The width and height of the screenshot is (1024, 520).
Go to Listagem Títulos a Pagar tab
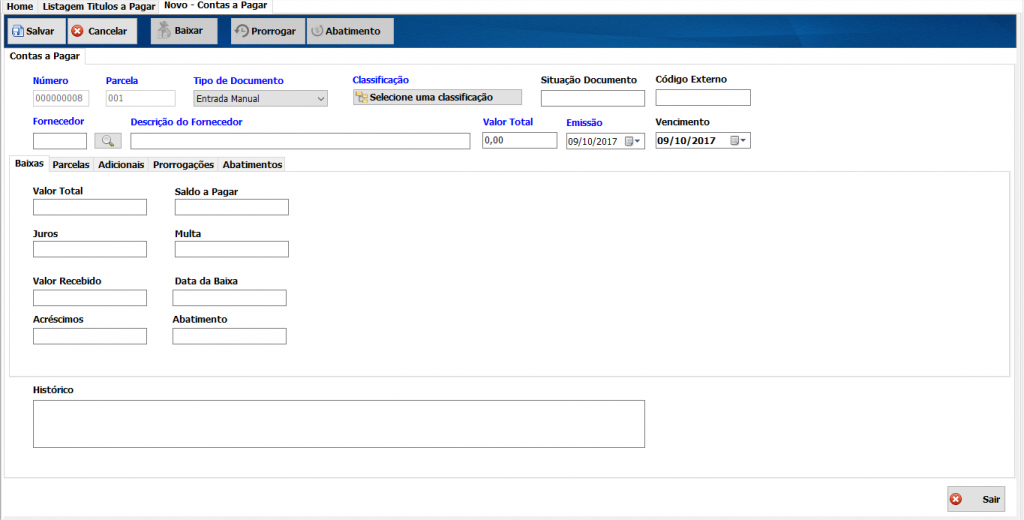click(x=98, y=6)
